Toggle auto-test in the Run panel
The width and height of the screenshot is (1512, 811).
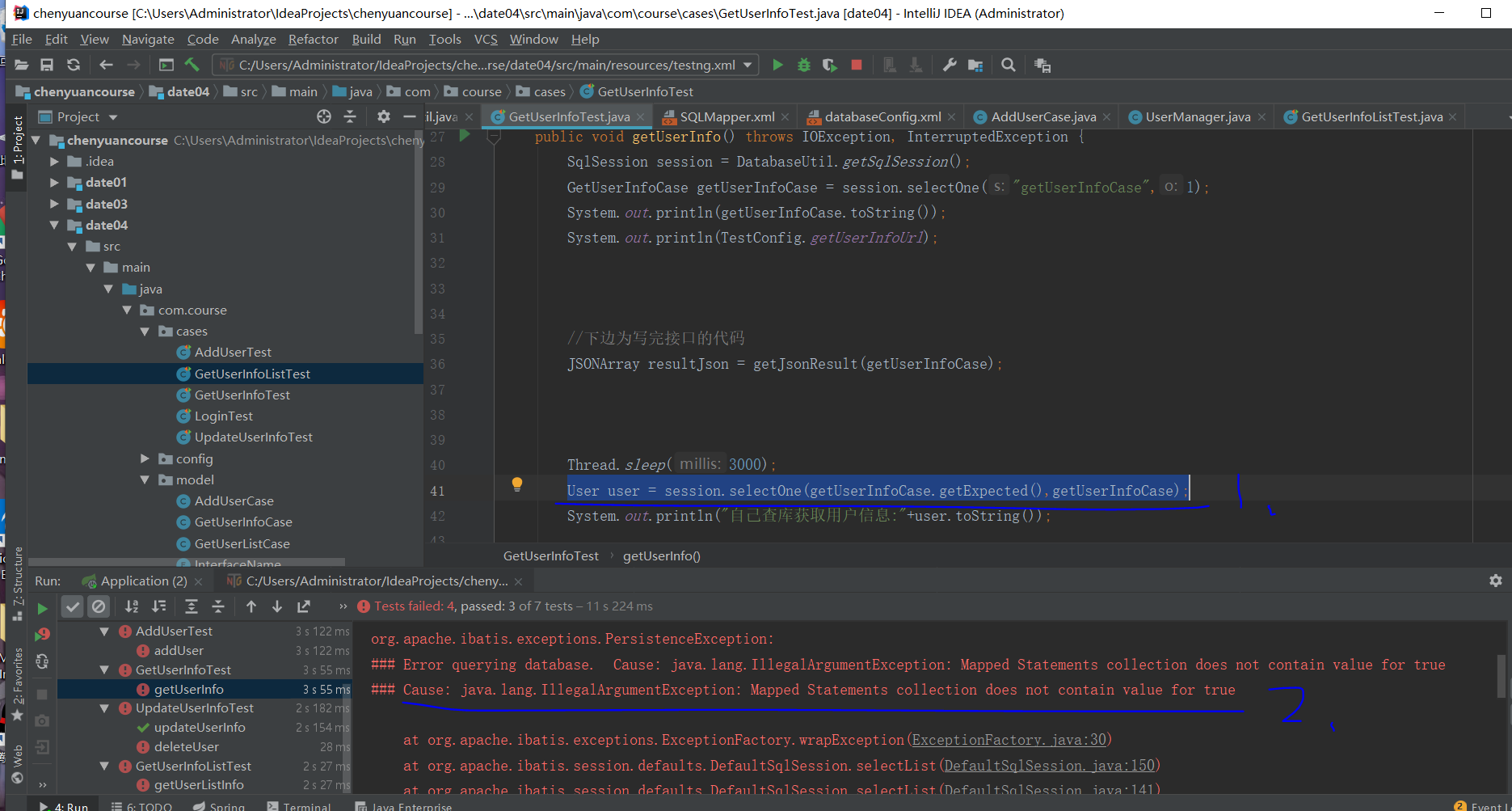pos(42,662)
